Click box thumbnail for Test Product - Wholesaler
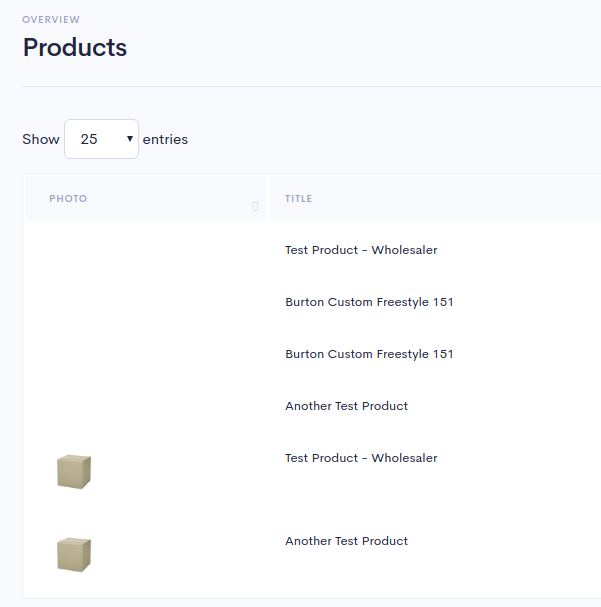Screen dimensions: 601x607 [74, 472]
